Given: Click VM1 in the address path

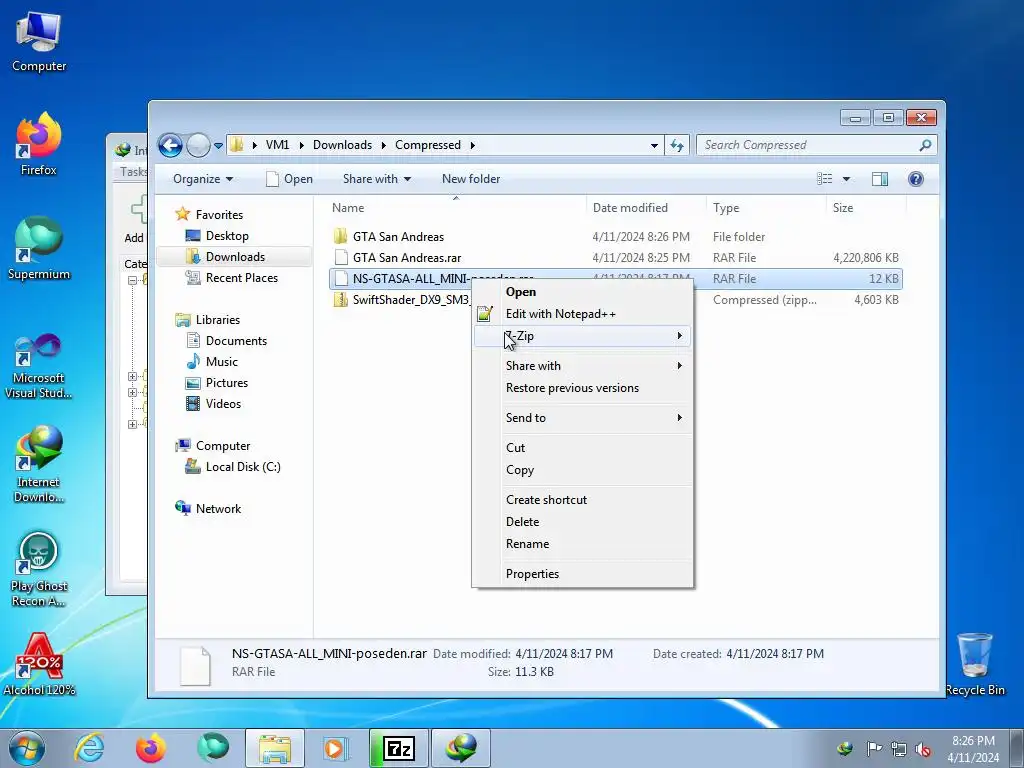Looking at the screenshot, I should pos(277,145).
